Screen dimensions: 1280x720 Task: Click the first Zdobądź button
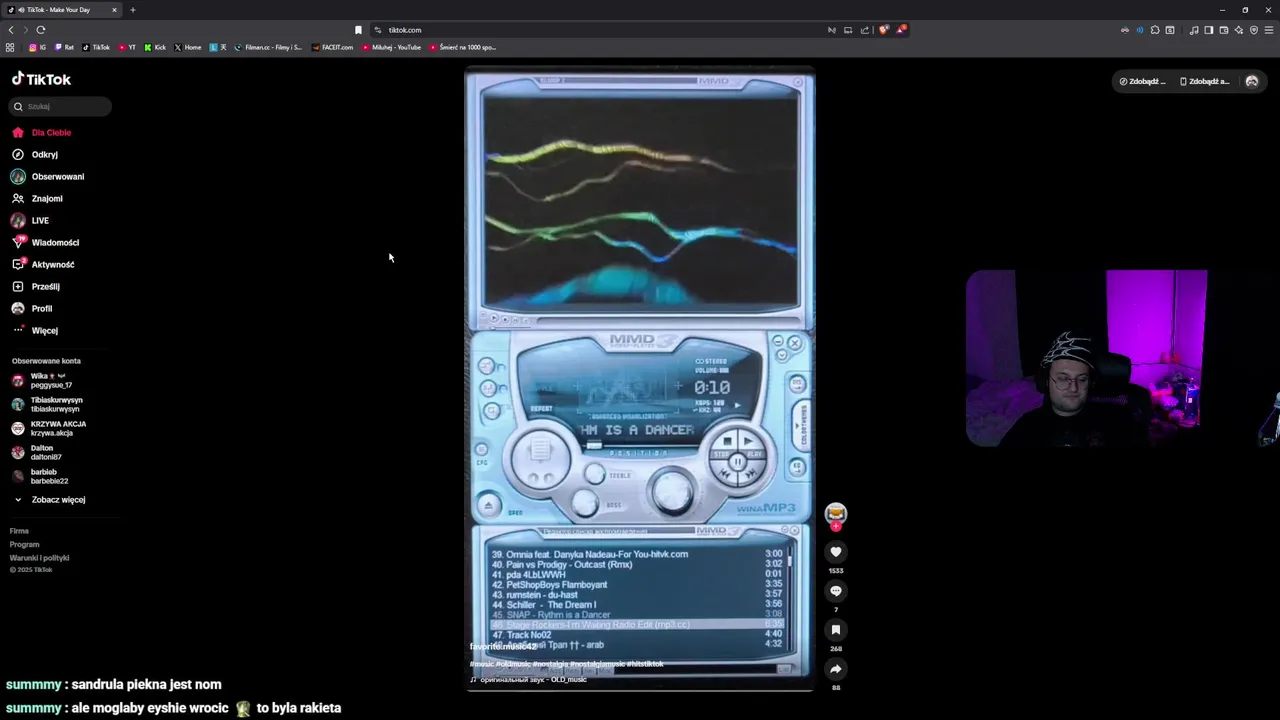1143,81
